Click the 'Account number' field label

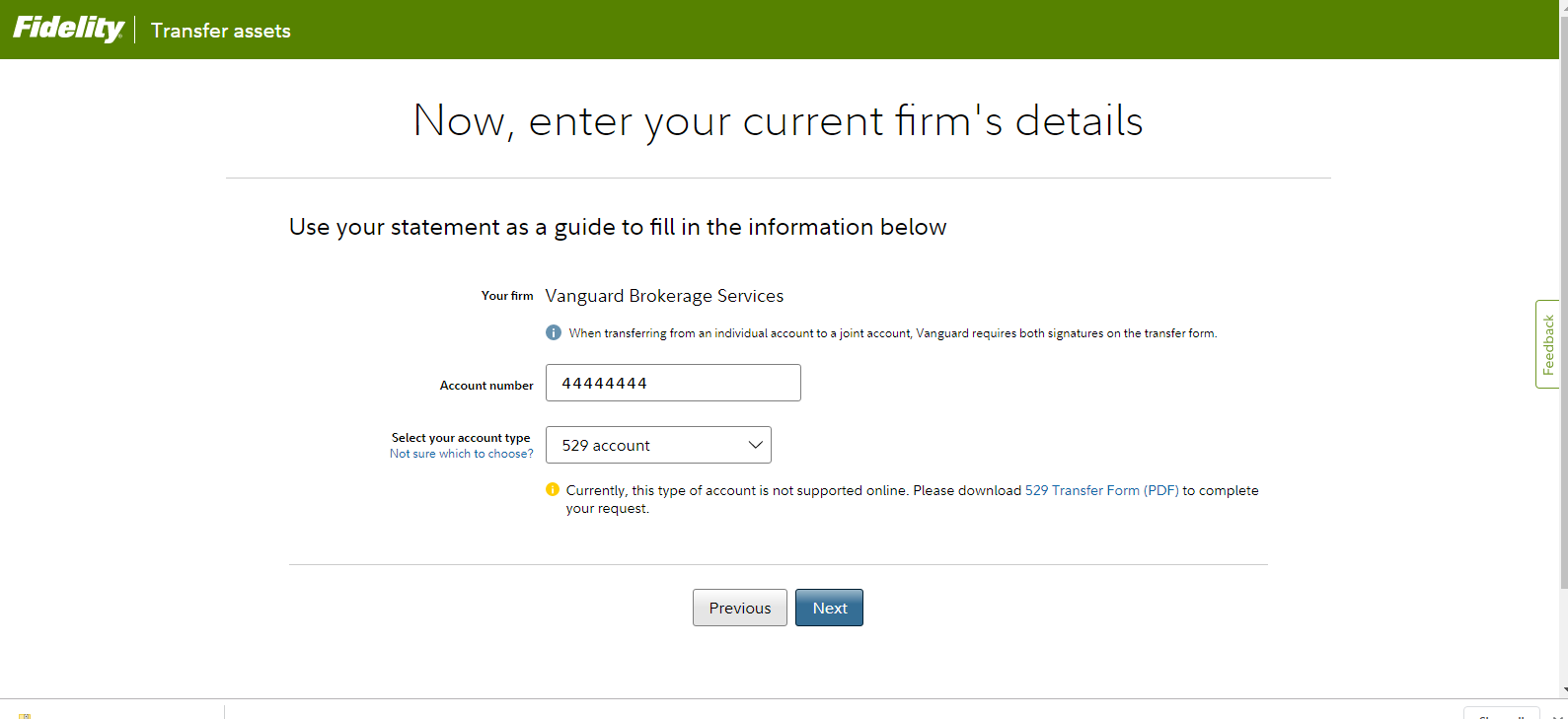(486, 386)
